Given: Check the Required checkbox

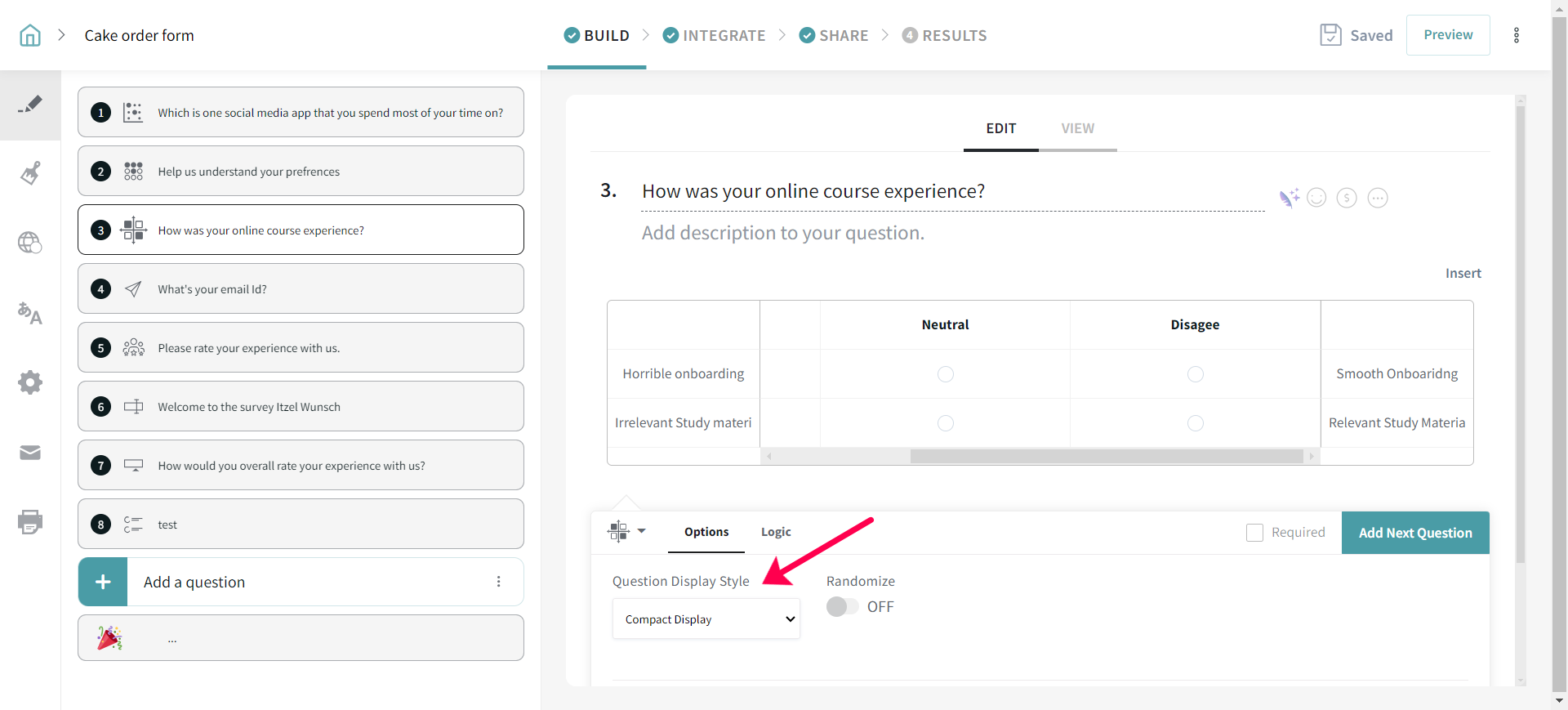Looking at the screenshot, I should point(1254,533).
